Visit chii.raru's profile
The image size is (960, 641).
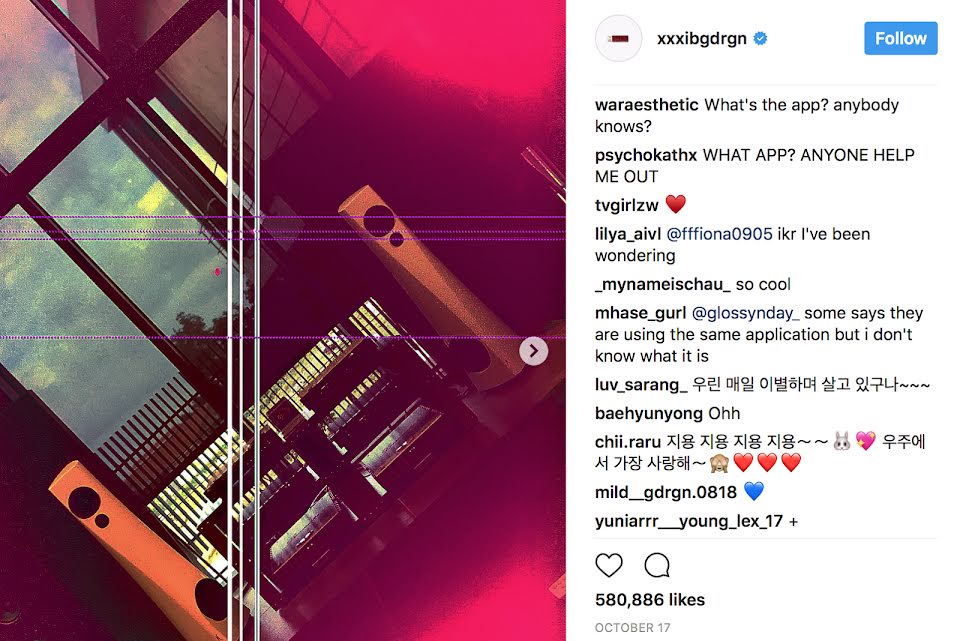[x=628, y=442]
